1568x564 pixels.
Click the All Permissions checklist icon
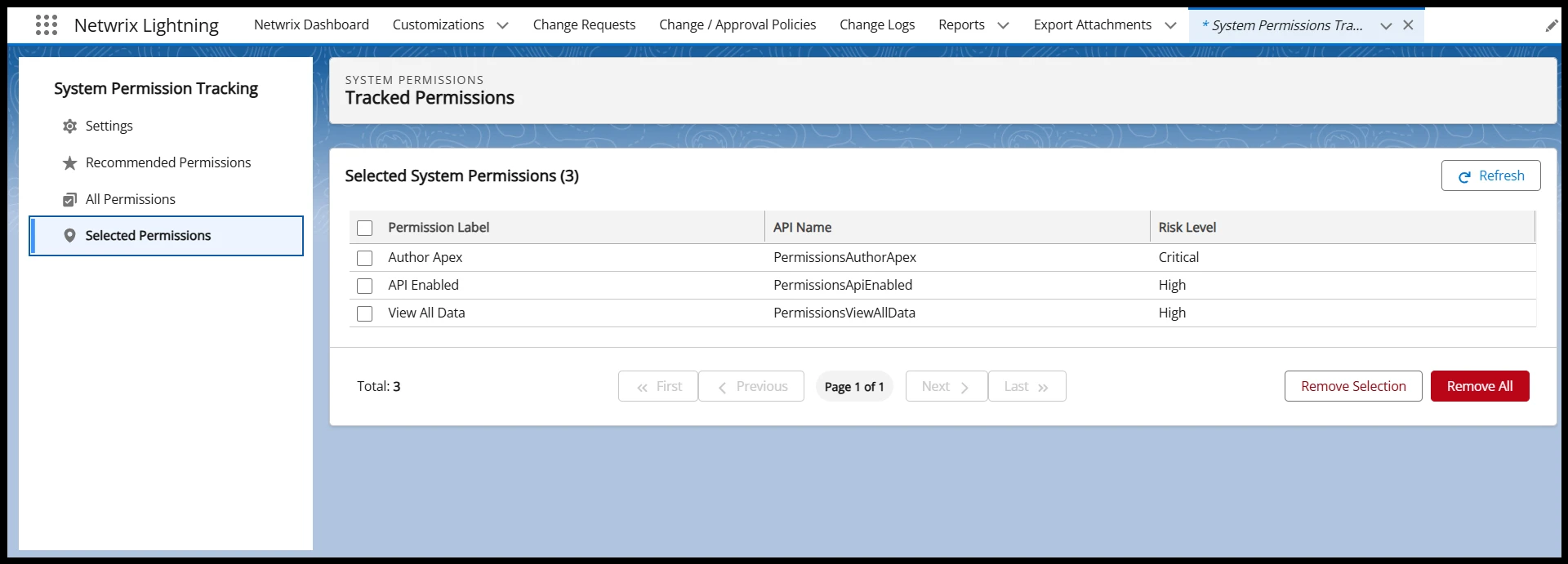69,200
